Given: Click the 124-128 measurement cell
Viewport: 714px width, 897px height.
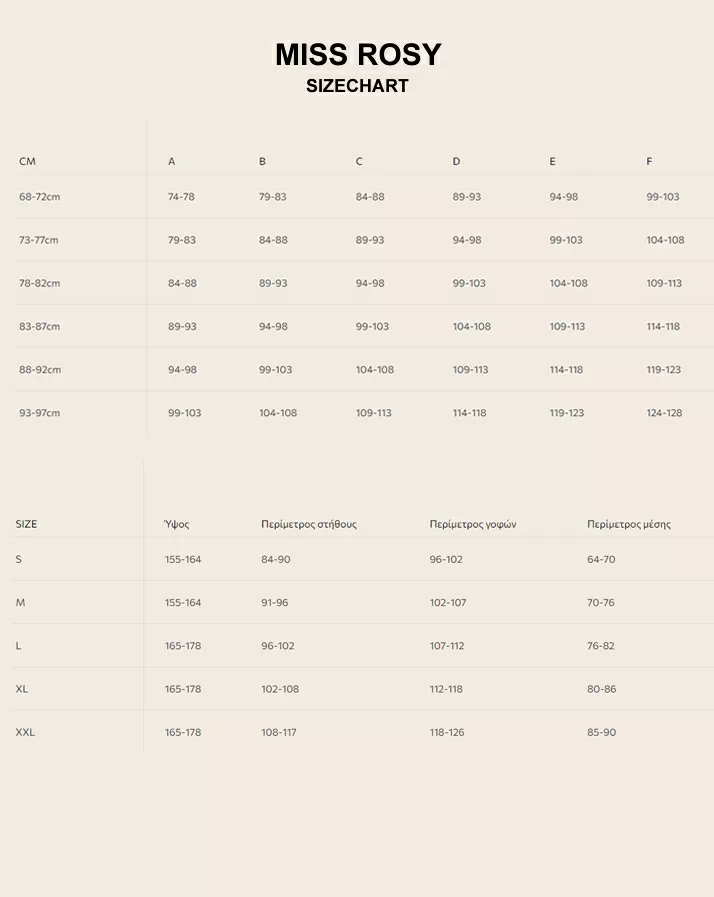Looking at the screenshot, I should [664, 413].
